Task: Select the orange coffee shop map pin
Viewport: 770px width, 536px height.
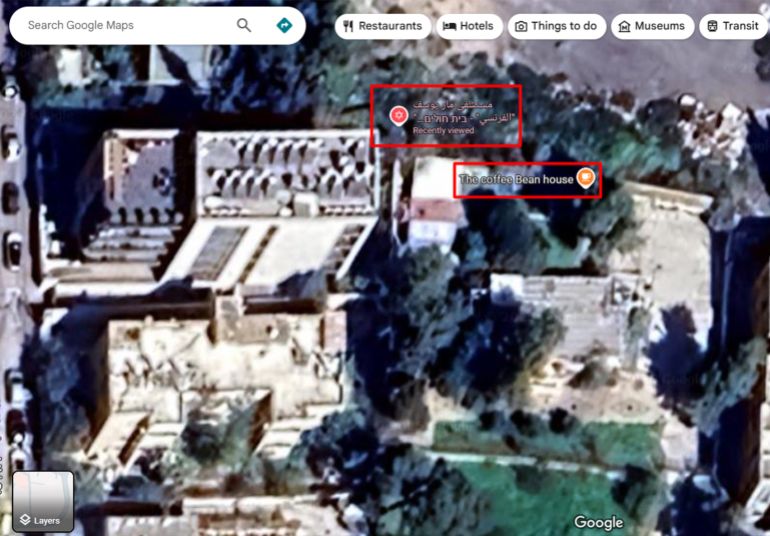Action: point(586,179)
